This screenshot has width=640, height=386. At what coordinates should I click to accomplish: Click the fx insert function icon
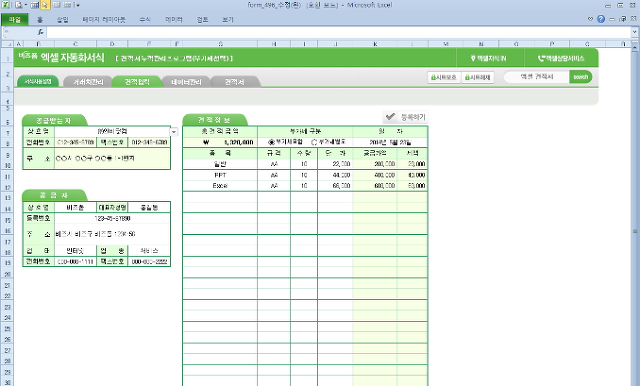[x=40, y=32]
